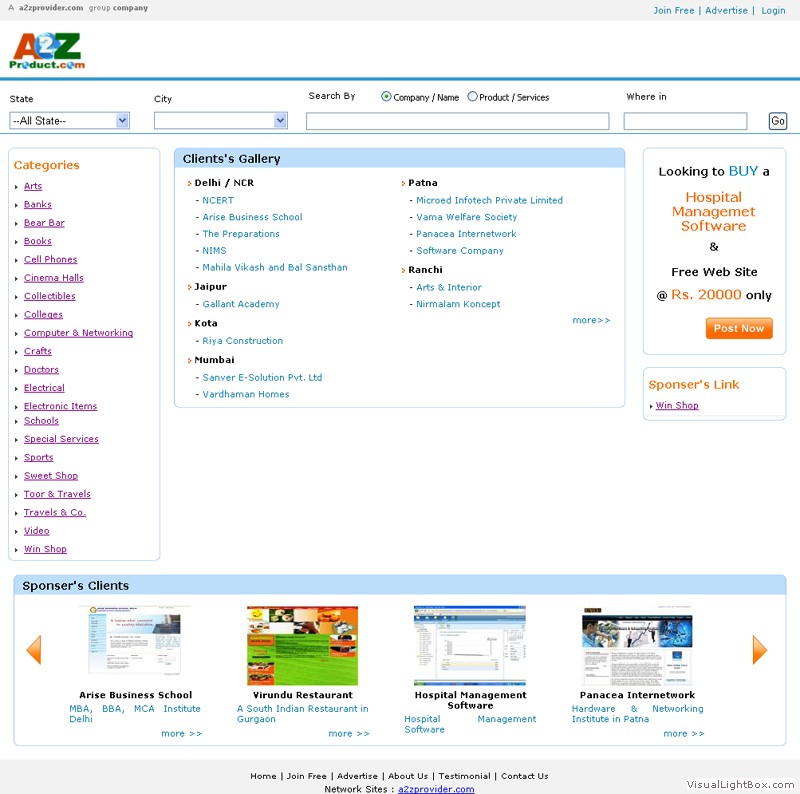Open the Schools category
The image size is (800, 794).
pyautogui.click(x=41, y=421)
